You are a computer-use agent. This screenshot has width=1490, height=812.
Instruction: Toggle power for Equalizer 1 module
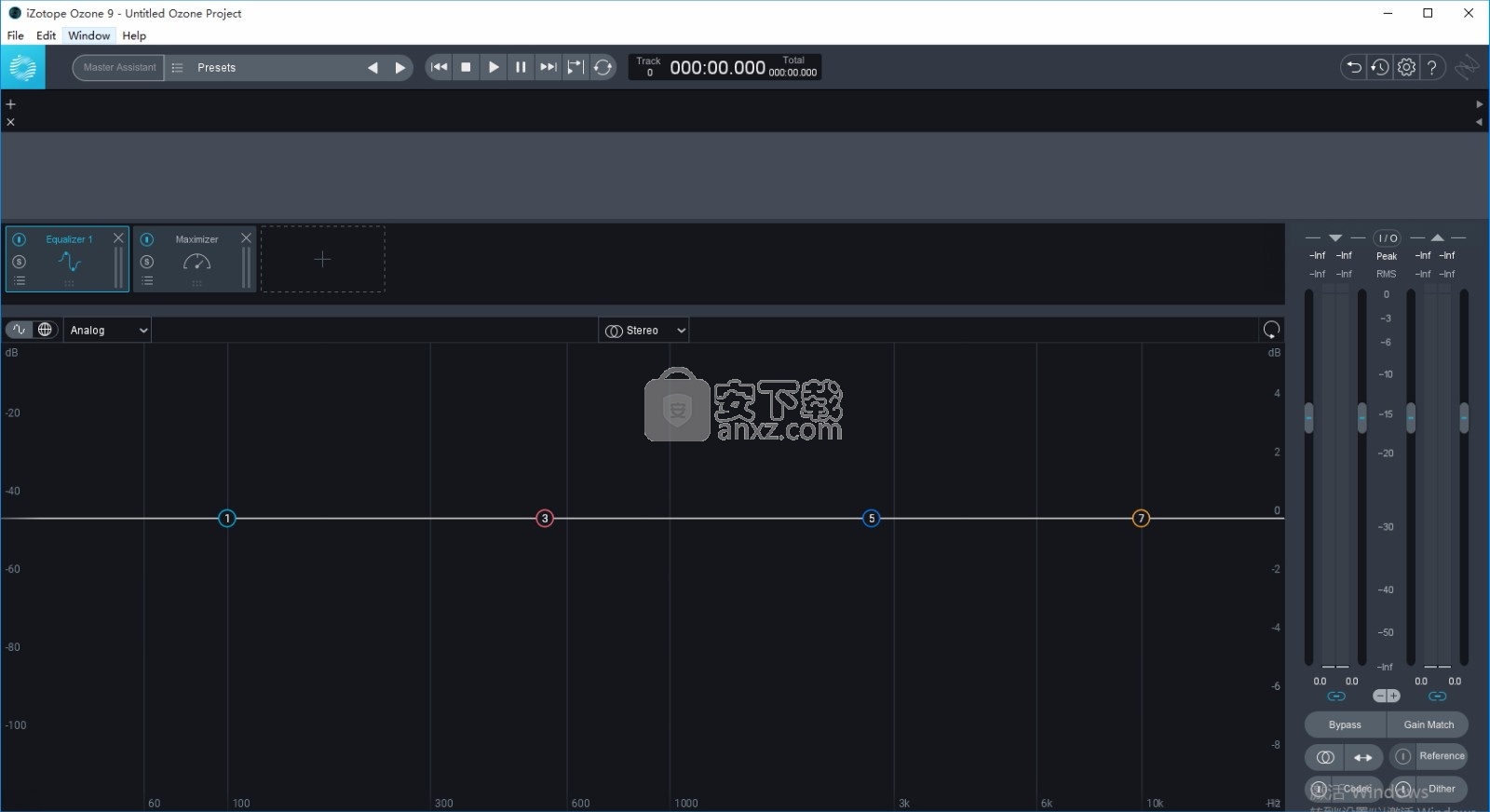pos(19,239)
